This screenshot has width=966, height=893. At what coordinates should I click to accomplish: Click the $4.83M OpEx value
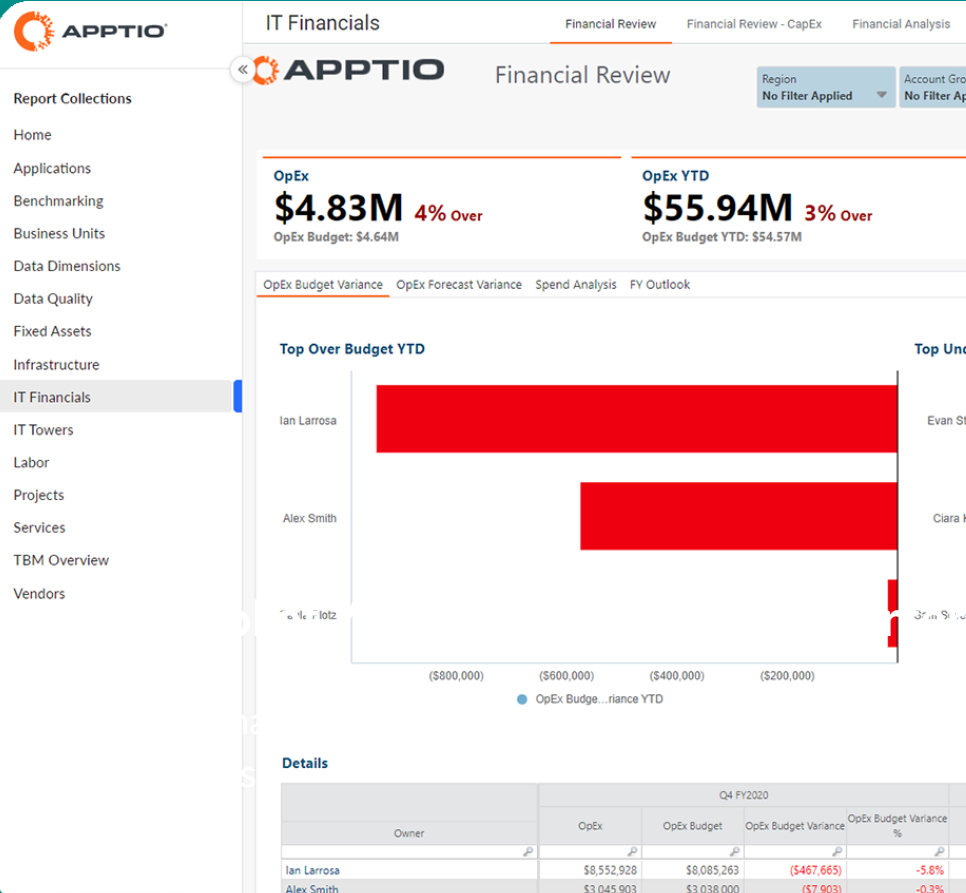coord(338,208)
